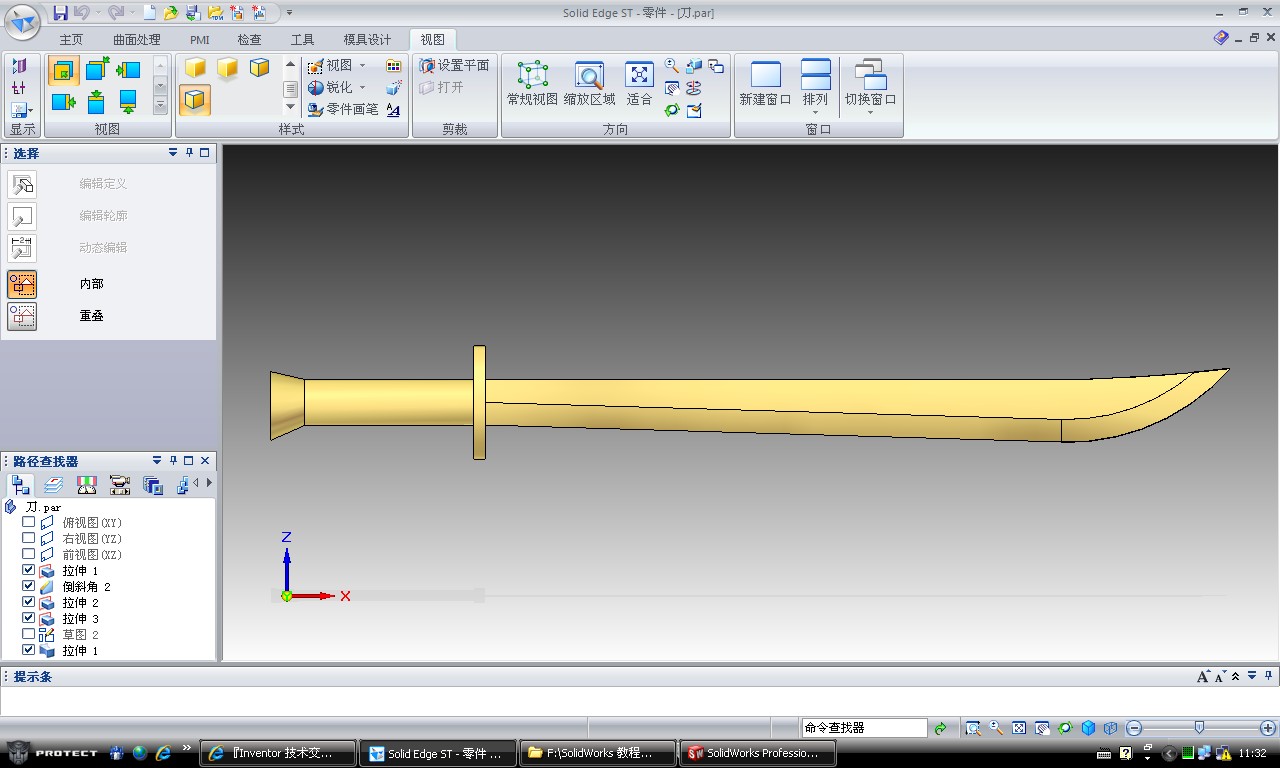Toggle the 俯视图(XY) plane checkbox

[x=29, y=522]
